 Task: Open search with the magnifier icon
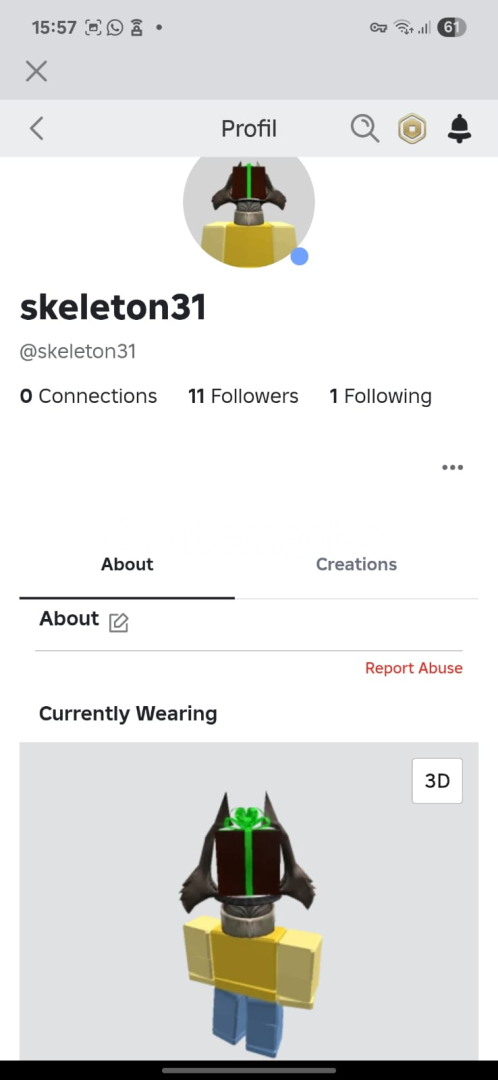[364, 128]
